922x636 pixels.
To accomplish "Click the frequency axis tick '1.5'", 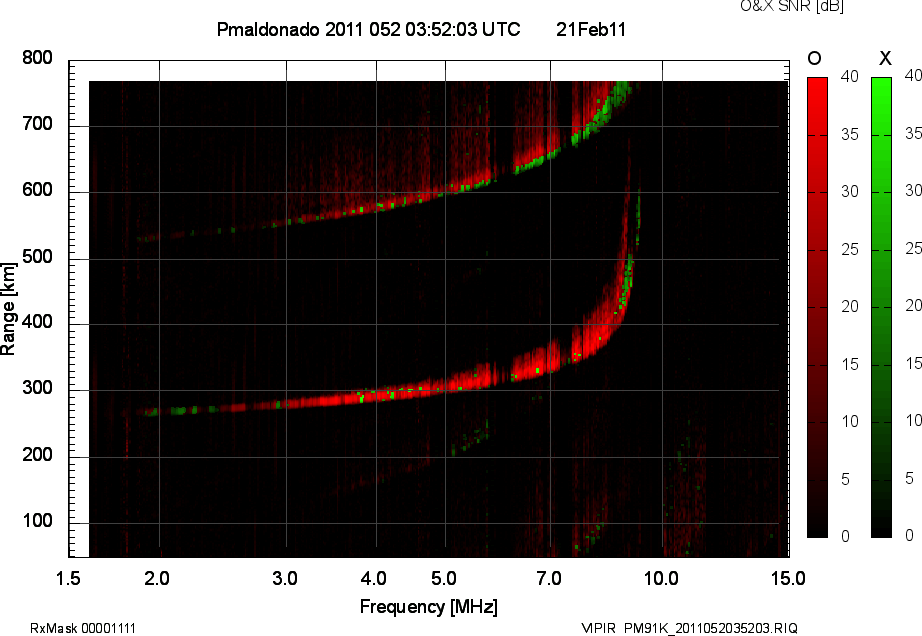I will coord(68,578).
